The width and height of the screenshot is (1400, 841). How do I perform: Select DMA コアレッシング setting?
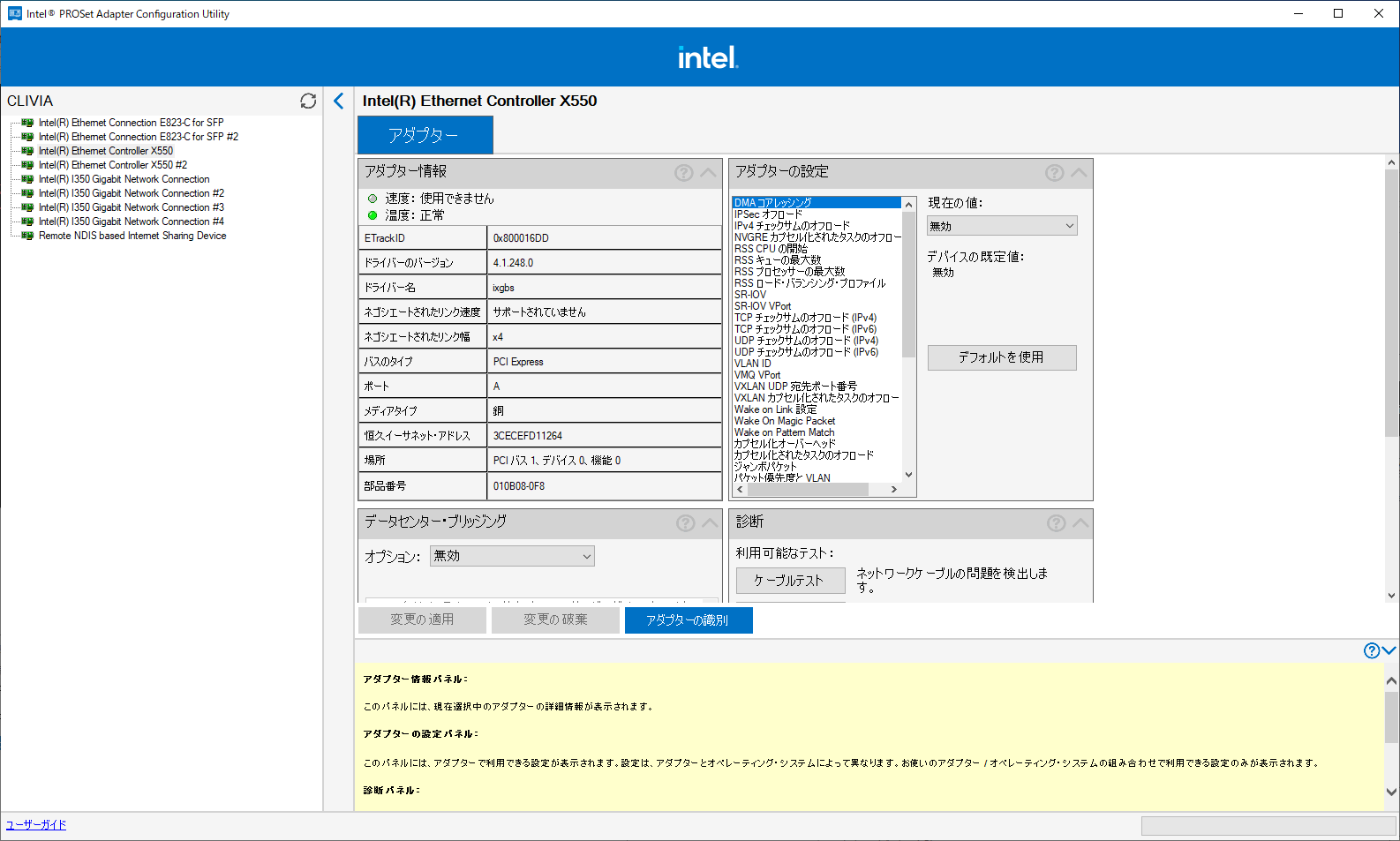click(817, 203)
